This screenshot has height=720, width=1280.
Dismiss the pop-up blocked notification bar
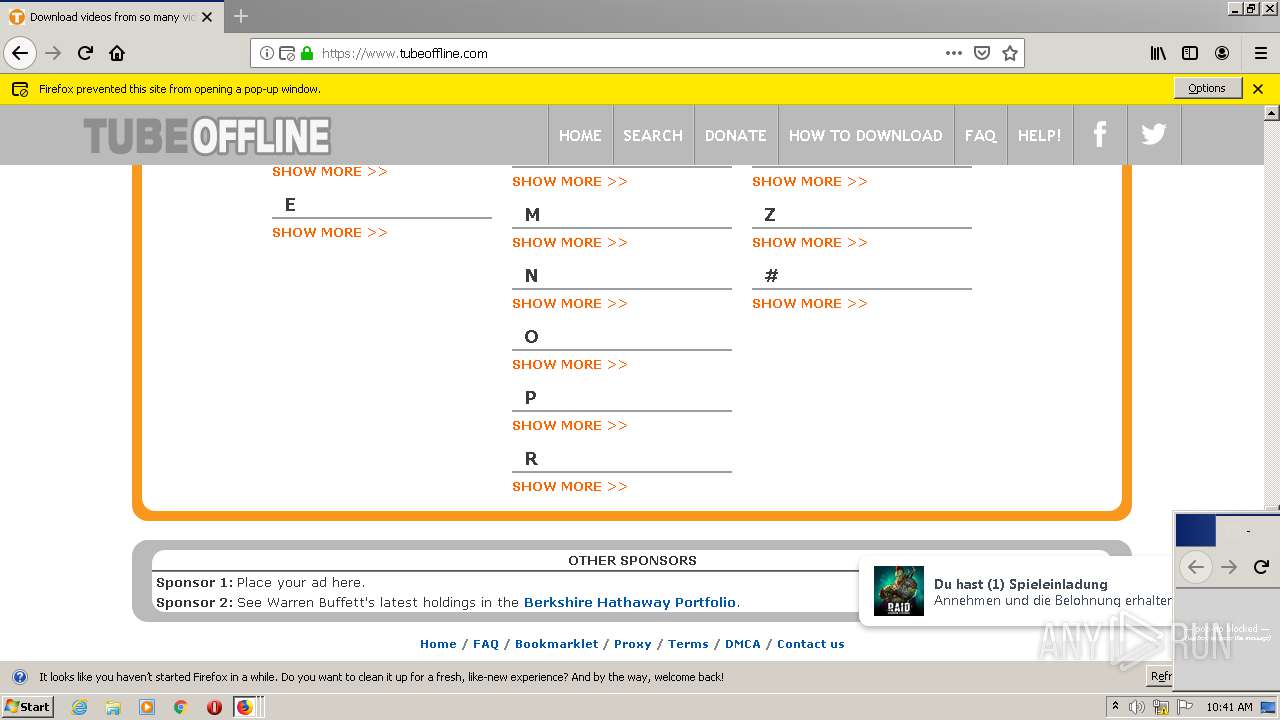1258,89
